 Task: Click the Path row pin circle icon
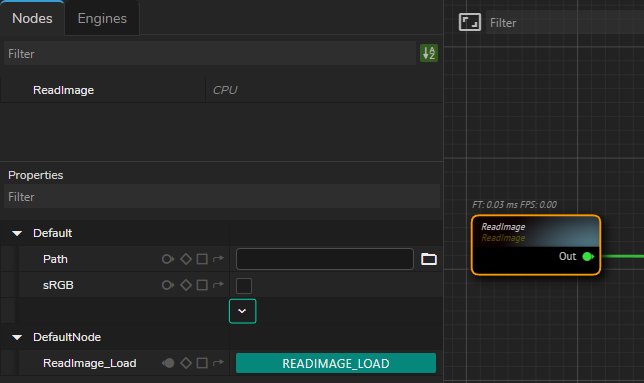(x=168, y=259)
